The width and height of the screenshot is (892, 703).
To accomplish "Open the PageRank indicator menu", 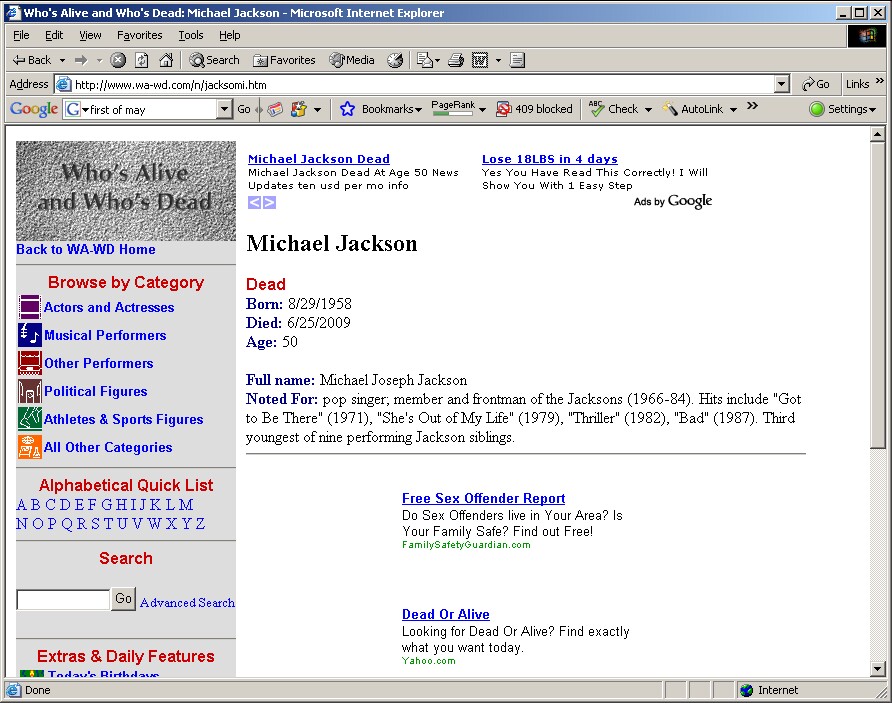I will pos(458,108).
